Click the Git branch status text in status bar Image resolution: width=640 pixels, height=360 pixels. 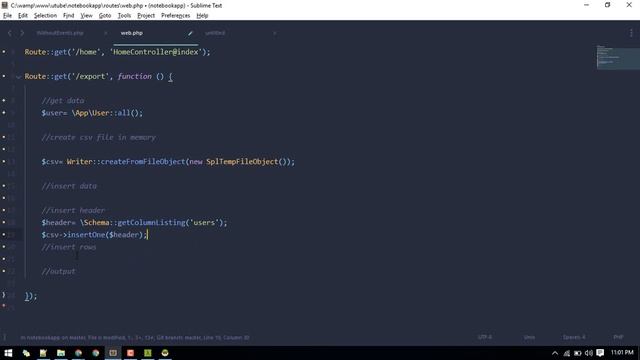coord(135,338)
